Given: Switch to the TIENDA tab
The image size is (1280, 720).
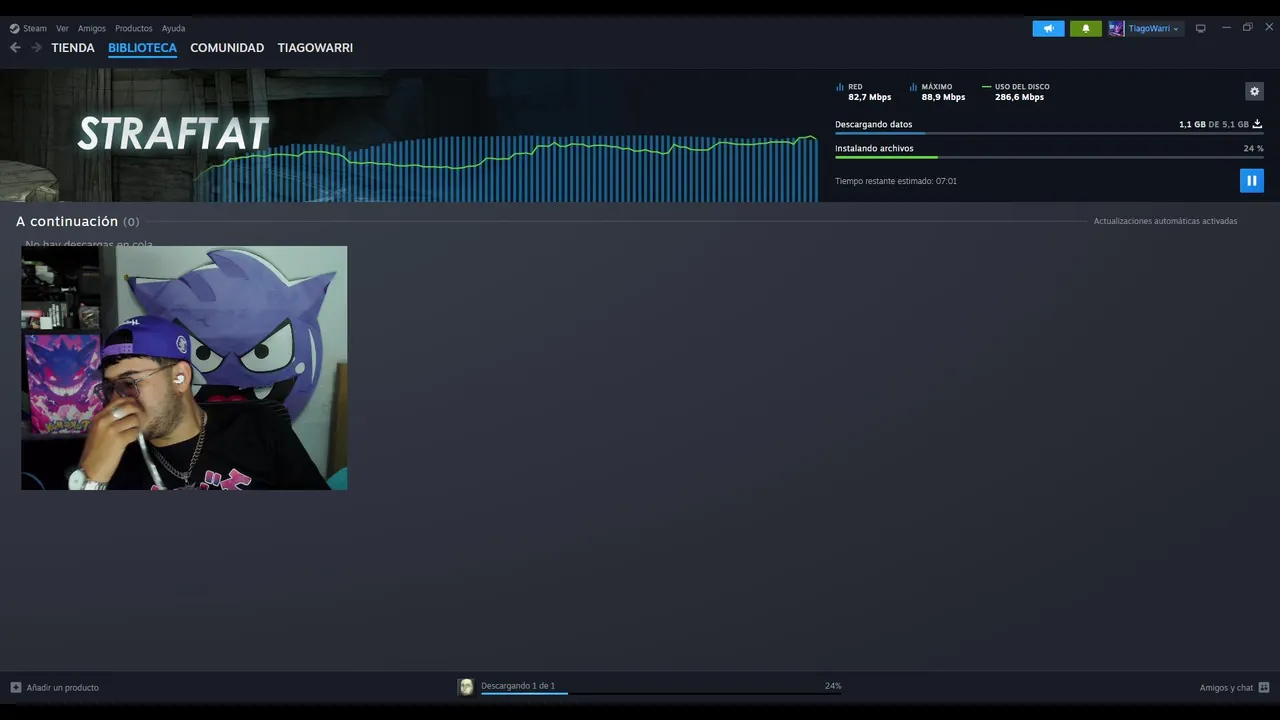Looking at the screenshot, I should click(73, 48).
